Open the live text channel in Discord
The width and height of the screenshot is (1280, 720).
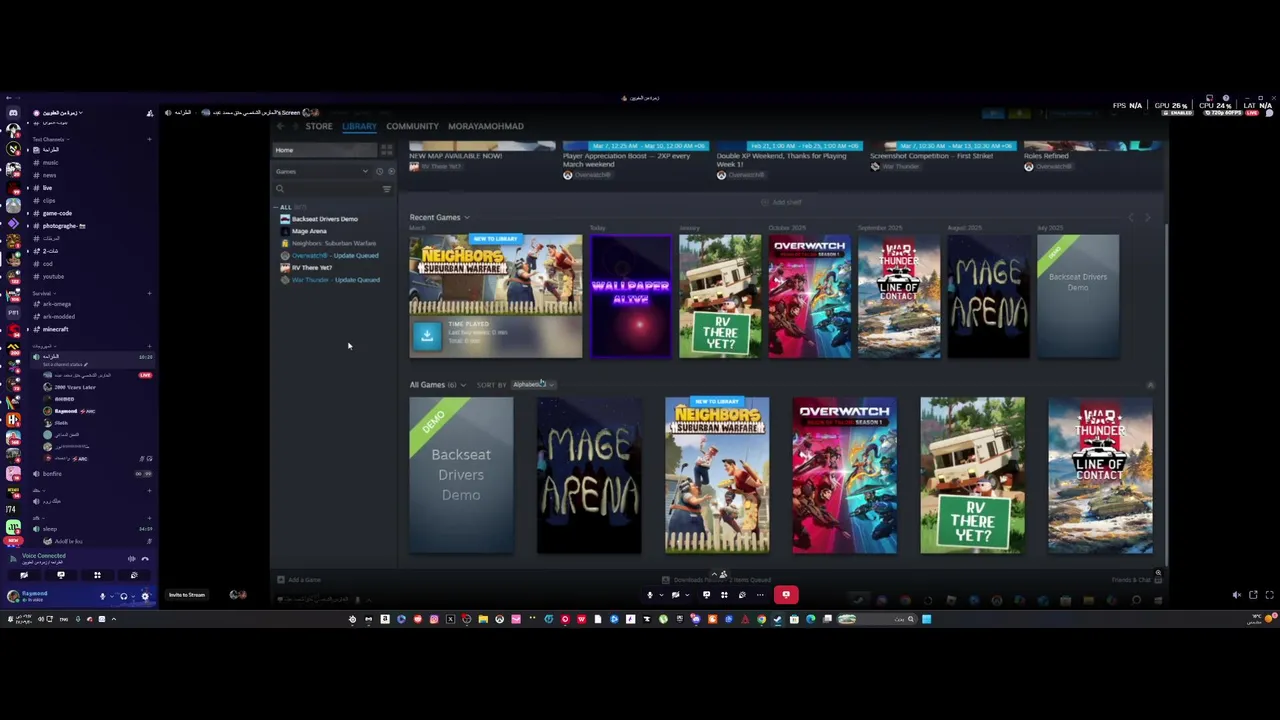coord(47,188)
